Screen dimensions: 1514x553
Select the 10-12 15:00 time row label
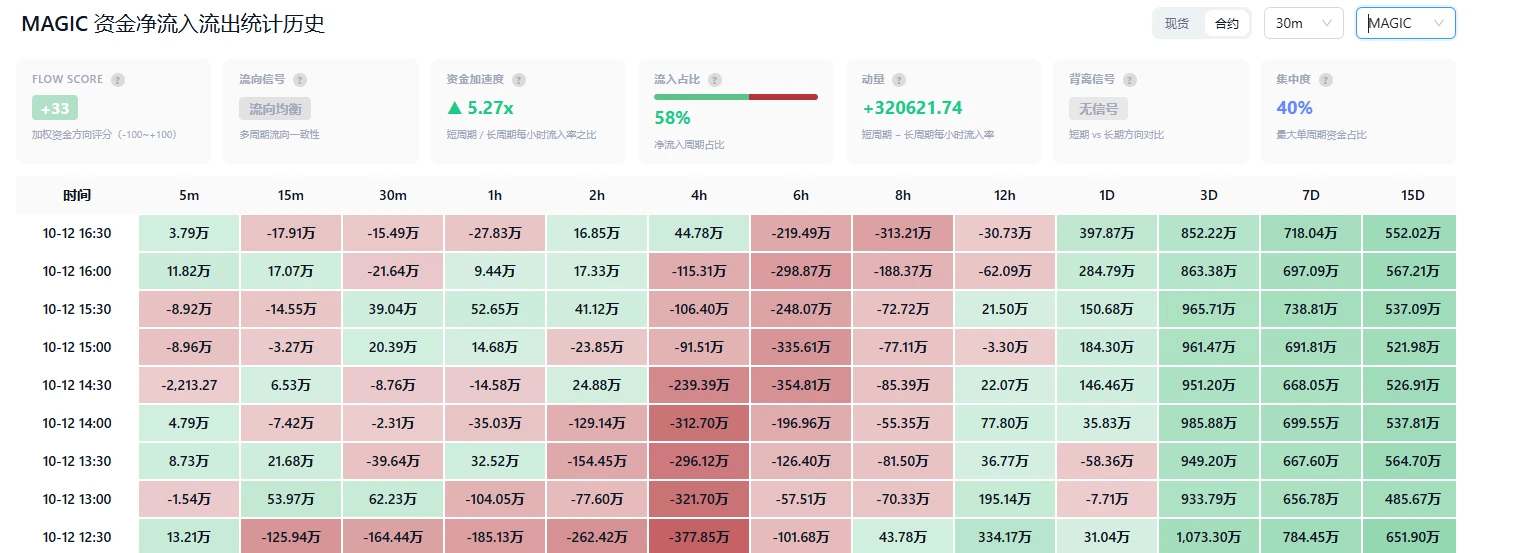tap(77, 347)
